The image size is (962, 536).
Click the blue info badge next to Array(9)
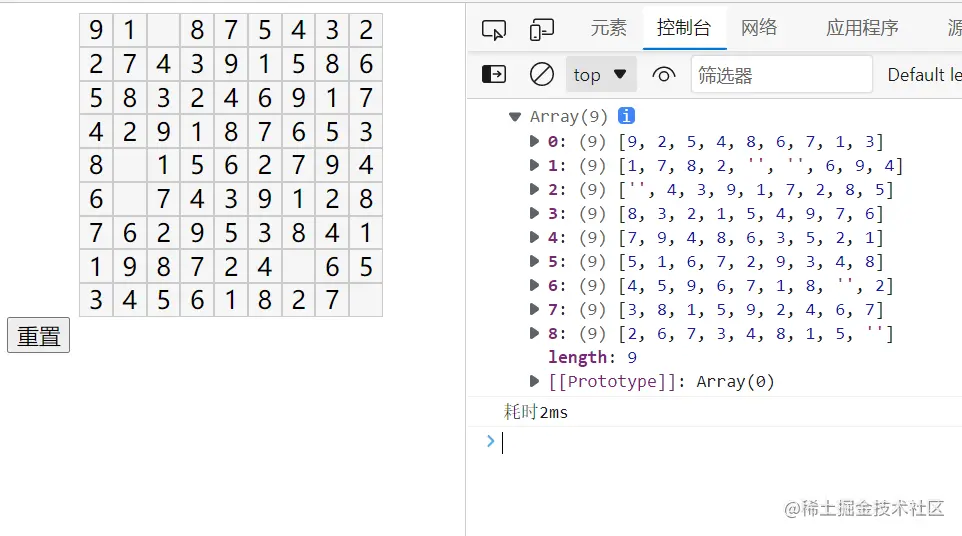point(626,115)
